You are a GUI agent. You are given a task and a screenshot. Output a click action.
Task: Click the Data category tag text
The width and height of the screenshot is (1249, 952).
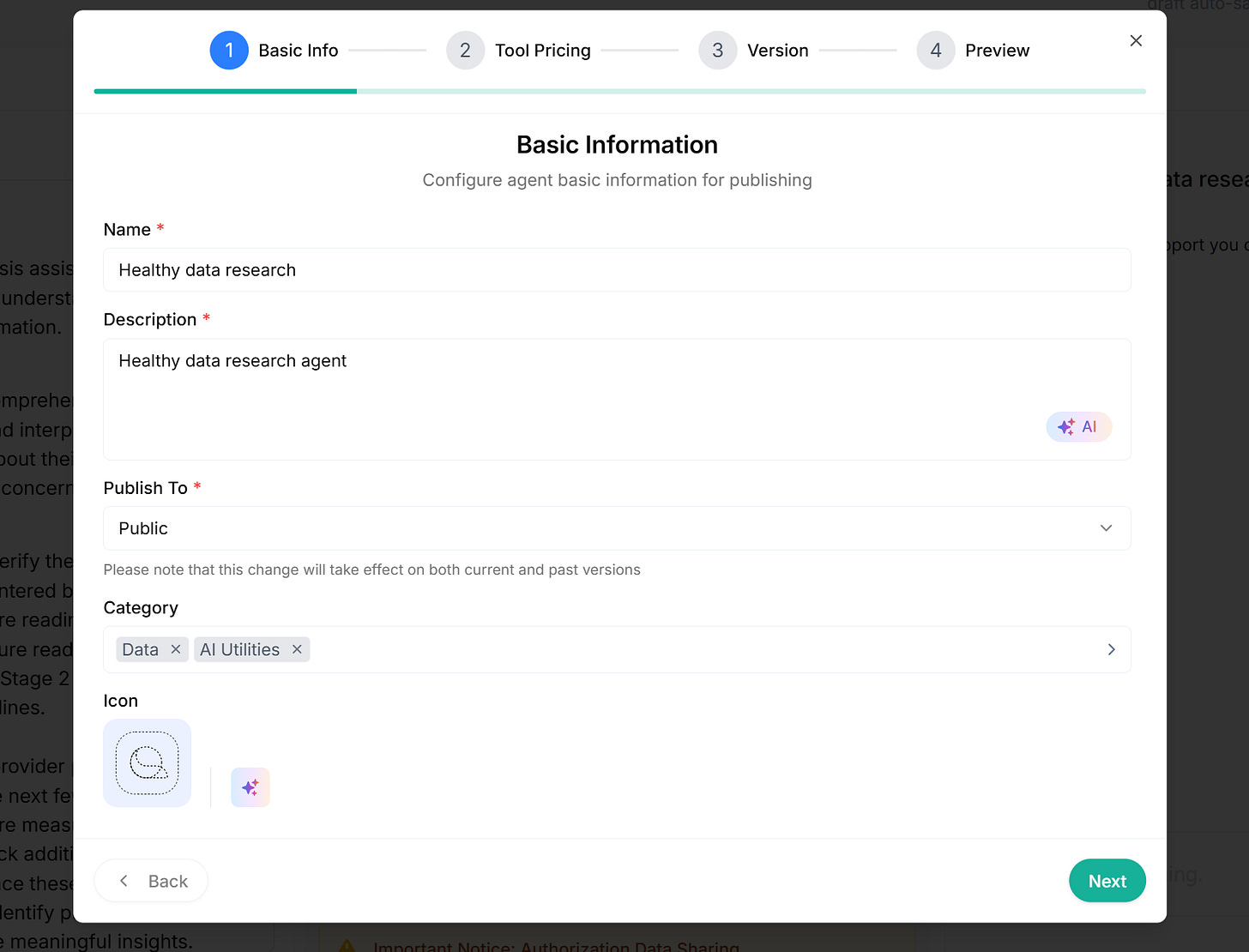[x=141, y=649]
